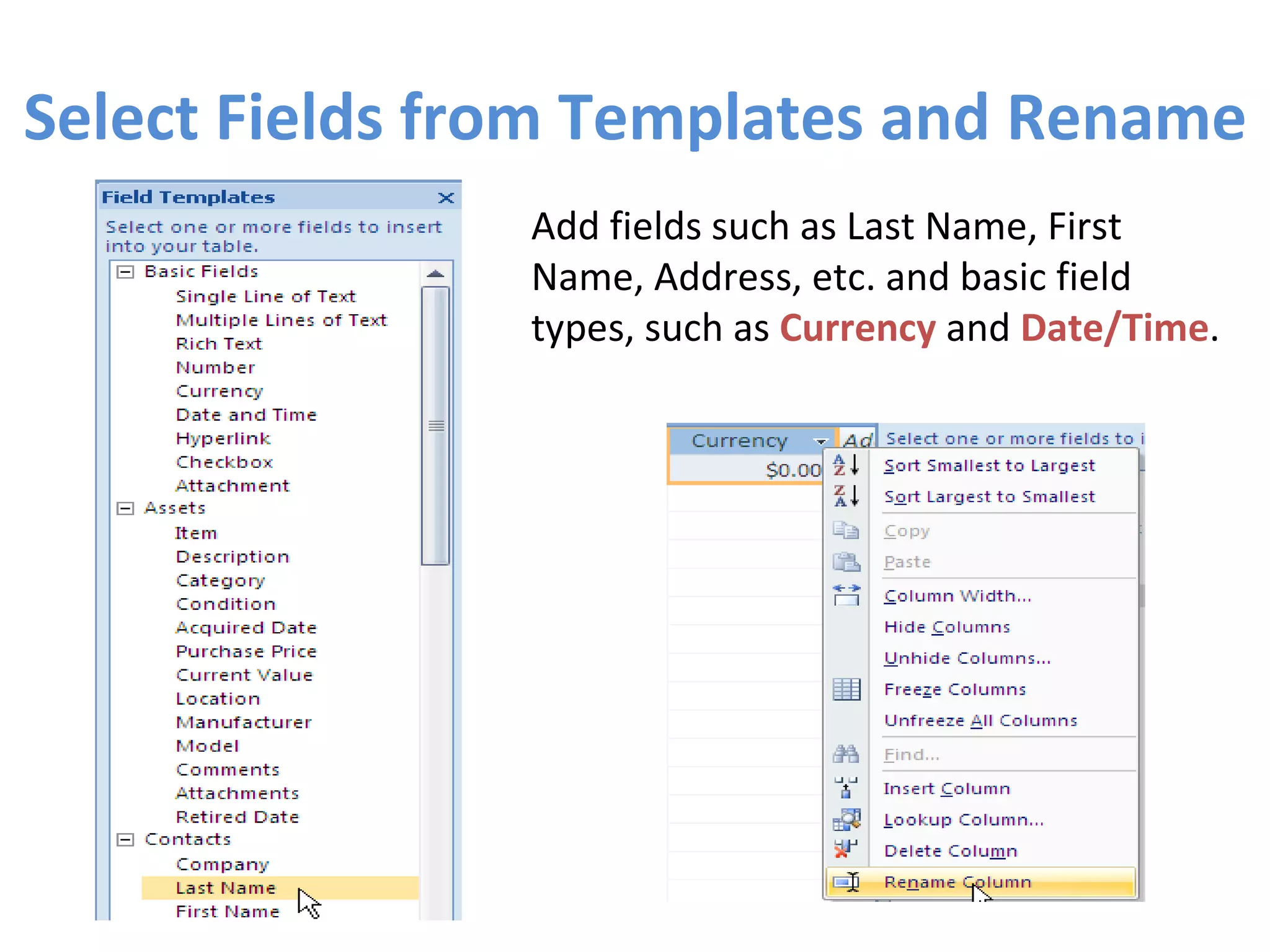The image size is (1270, 952).
Task: Select Date and Time field
Action: [x=246, y=415]
